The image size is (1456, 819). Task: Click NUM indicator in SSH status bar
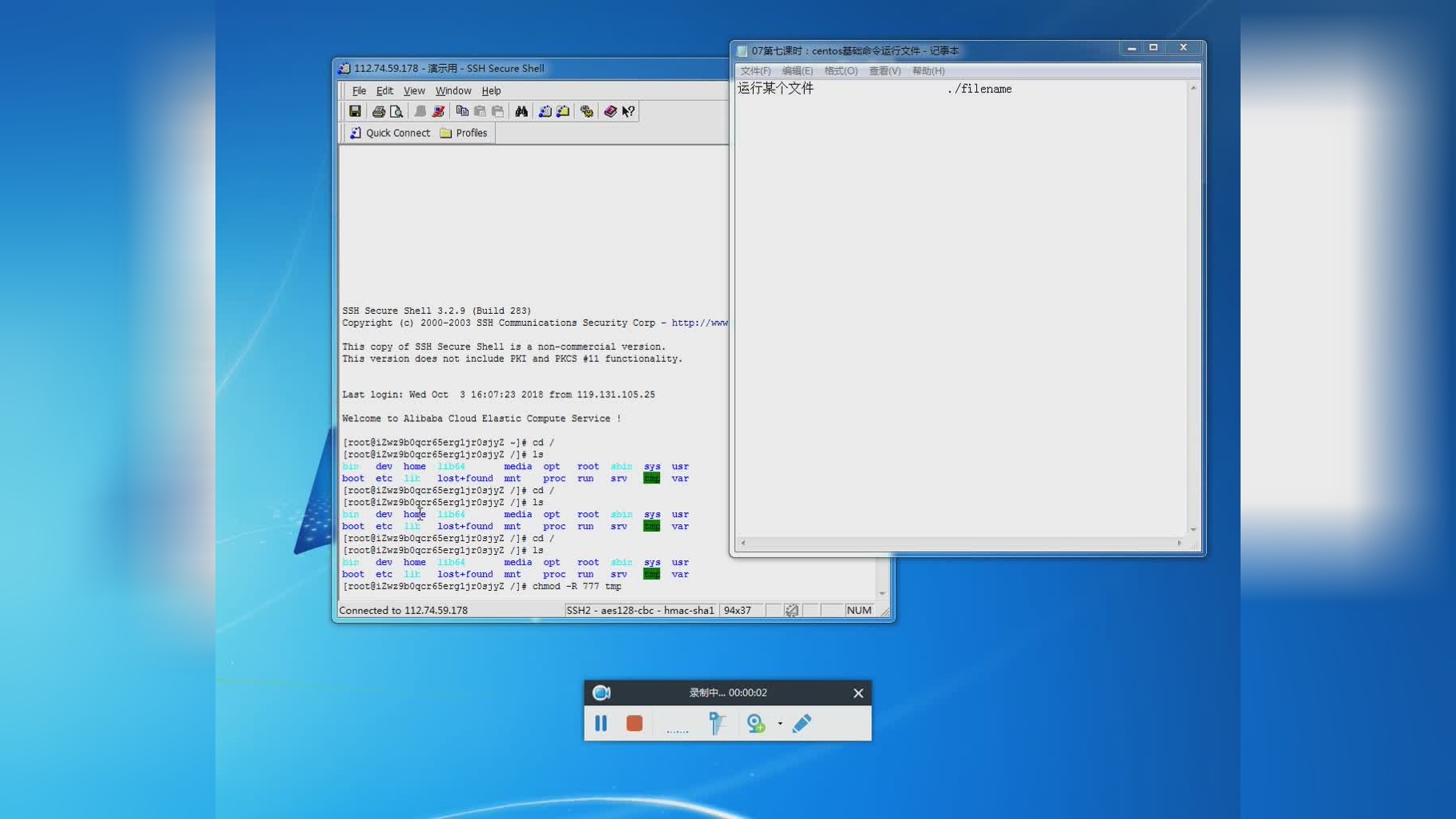coord(859,610)
